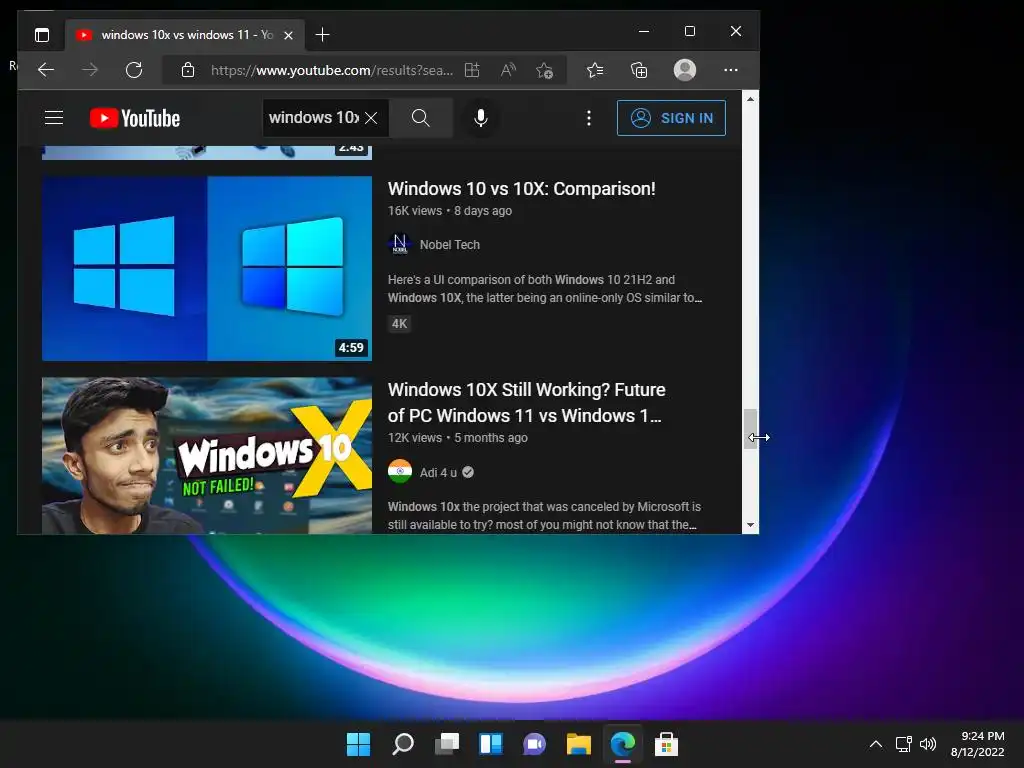This screenshot has width=1024, height=768.
Task: Open Windows taskbar Search
Action: click(402, 744)
